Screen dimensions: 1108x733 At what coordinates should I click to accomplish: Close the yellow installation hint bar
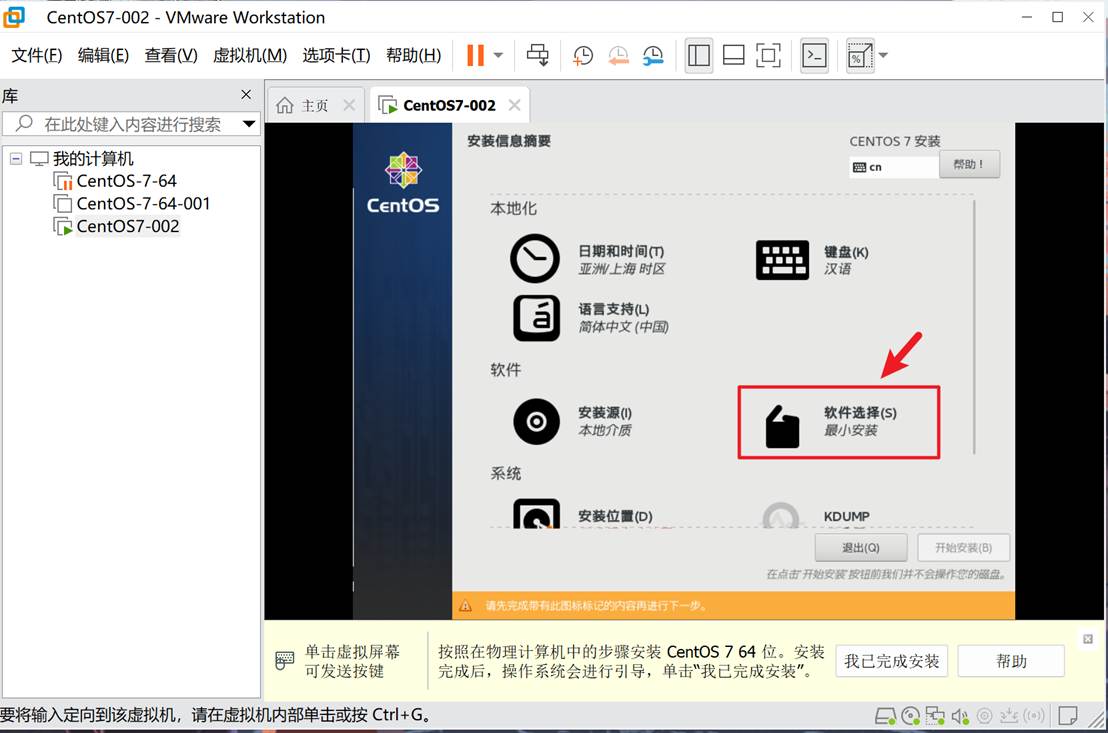pyautogui.click(x=1088, y=639)
